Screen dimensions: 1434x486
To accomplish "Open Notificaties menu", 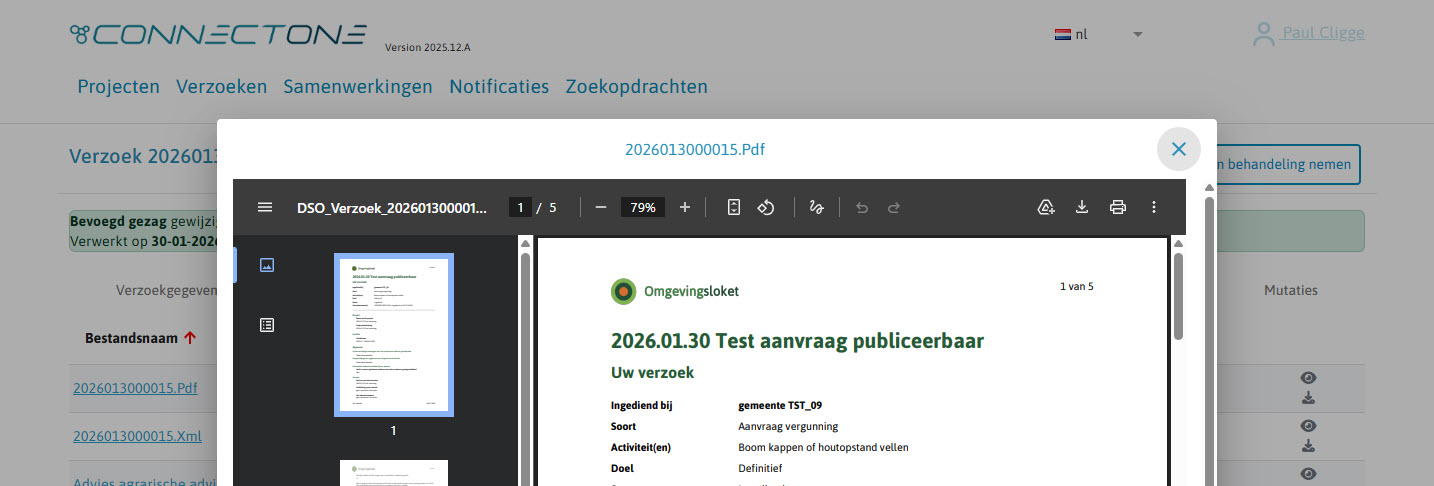I will point(499,86).
